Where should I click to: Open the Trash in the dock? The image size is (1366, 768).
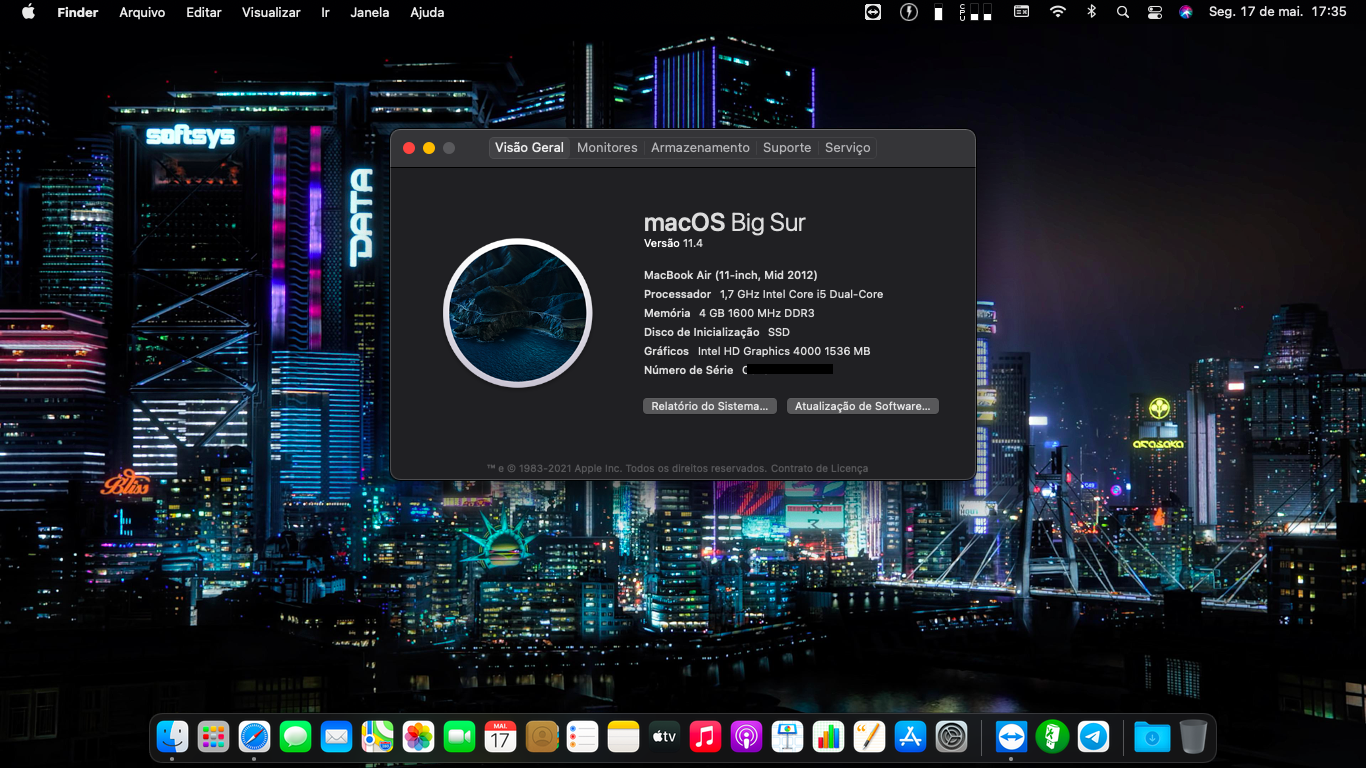coord(1193,737)
